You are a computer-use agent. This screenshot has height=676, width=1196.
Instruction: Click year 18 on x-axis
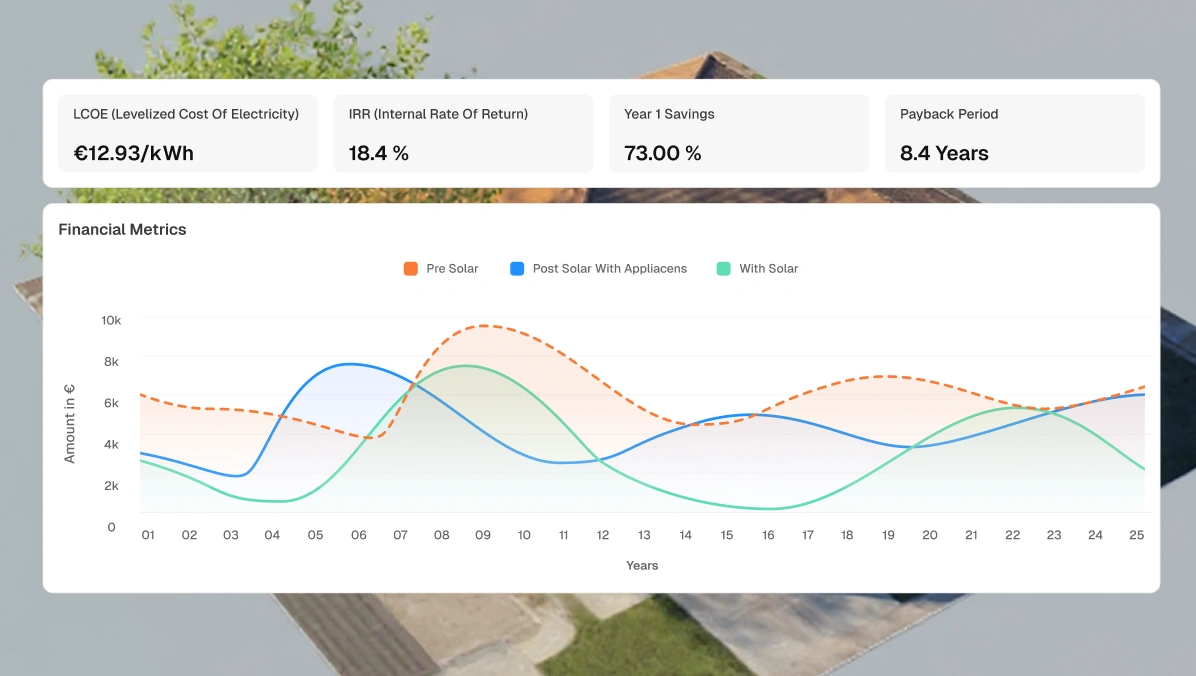[847, 535]
